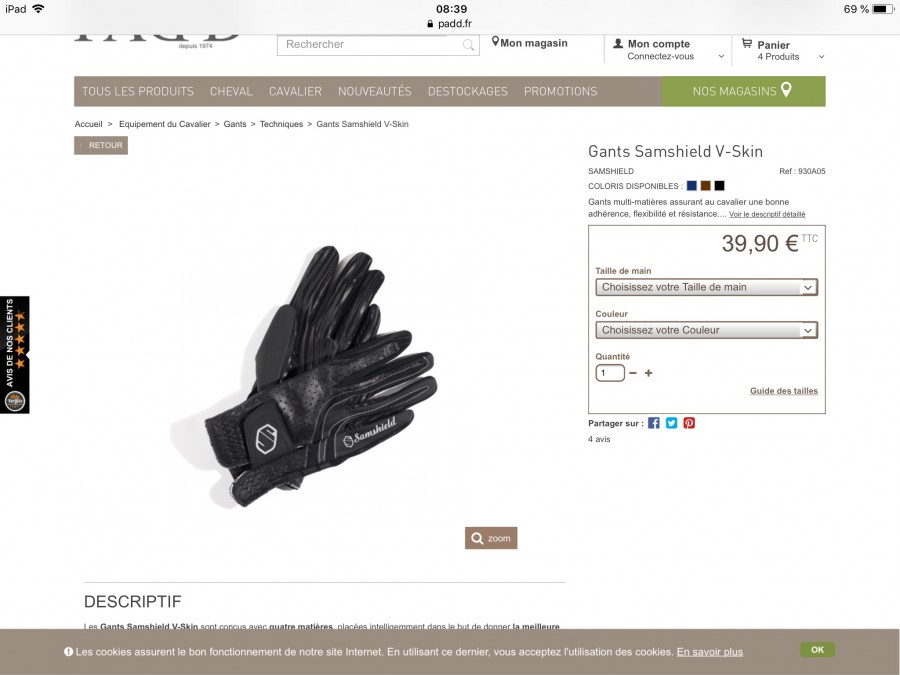Share product on Twitter icon

click(x=671, y=423)
